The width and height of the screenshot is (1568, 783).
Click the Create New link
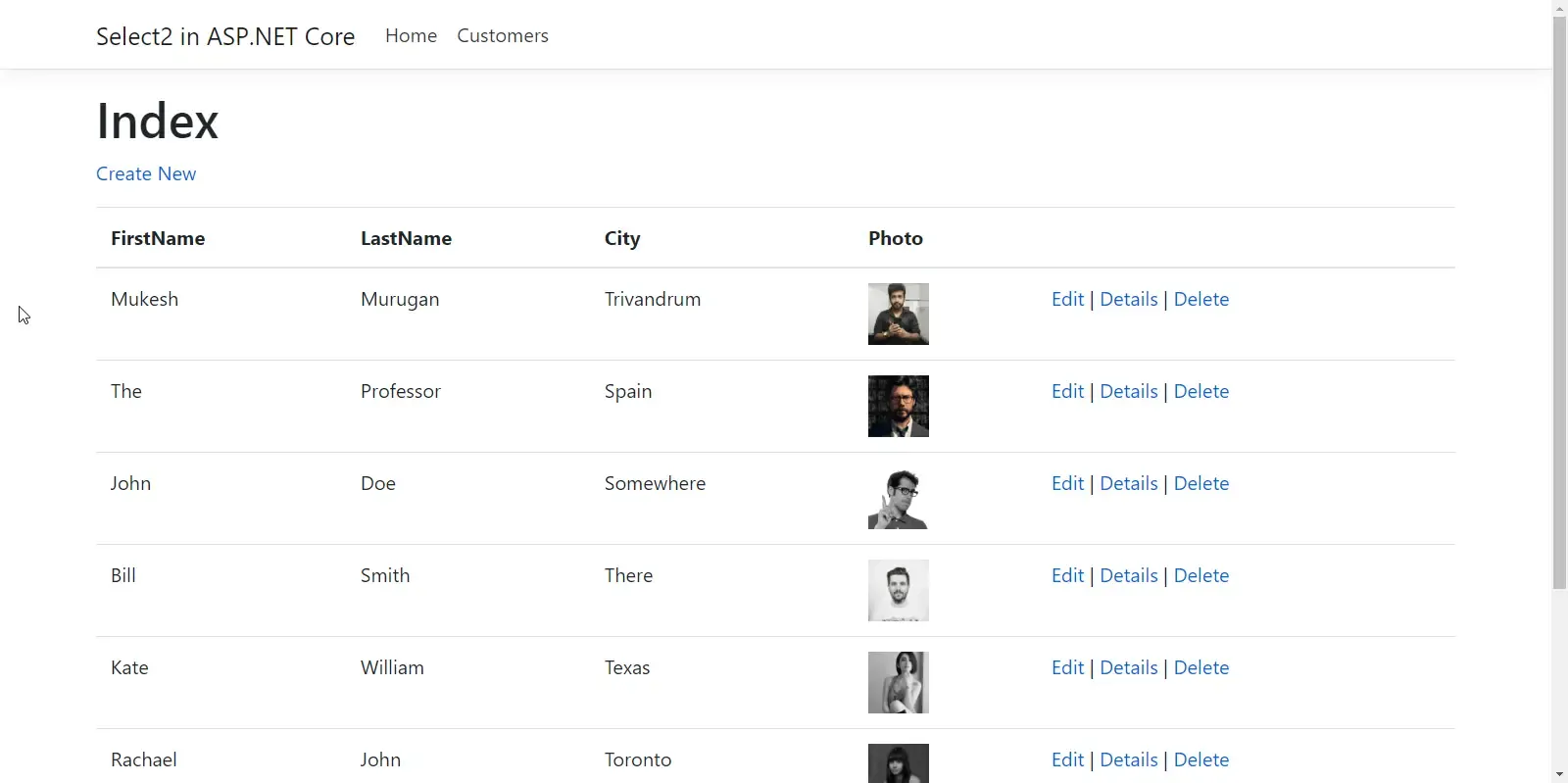[x=146, y=173]
